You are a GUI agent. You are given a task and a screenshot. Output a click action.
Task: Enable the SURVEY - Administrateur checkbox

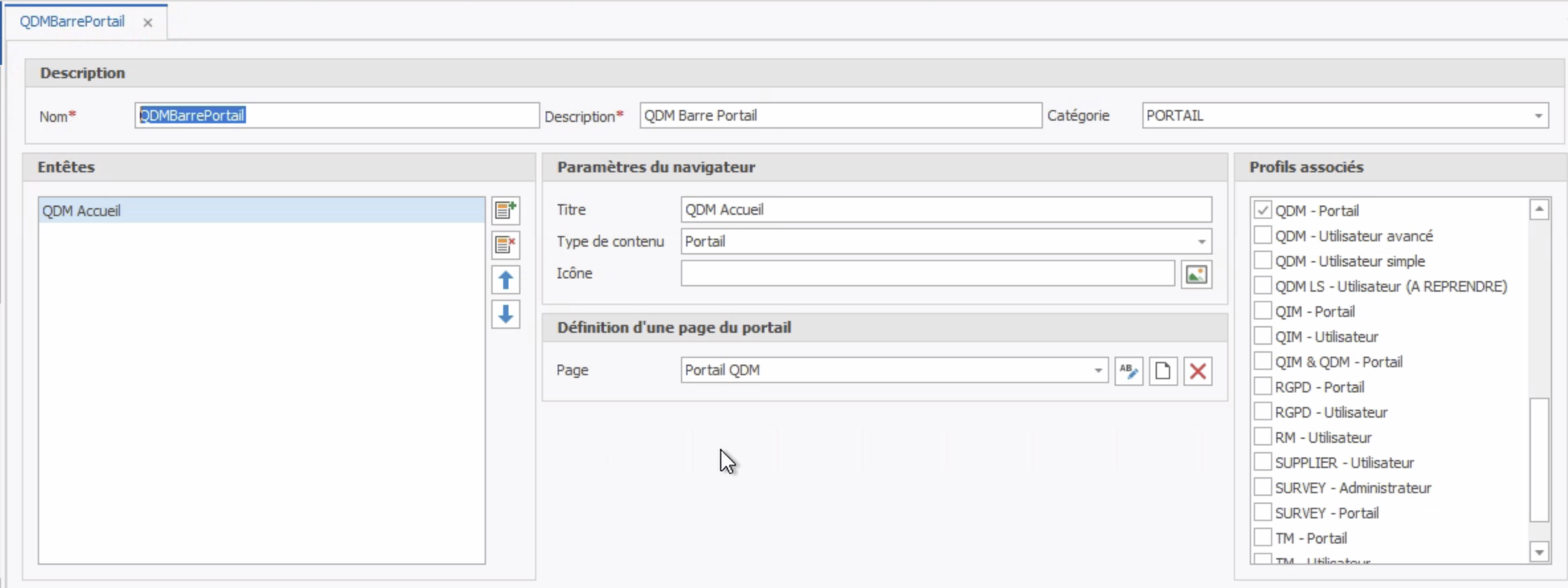click(1262, 487)
